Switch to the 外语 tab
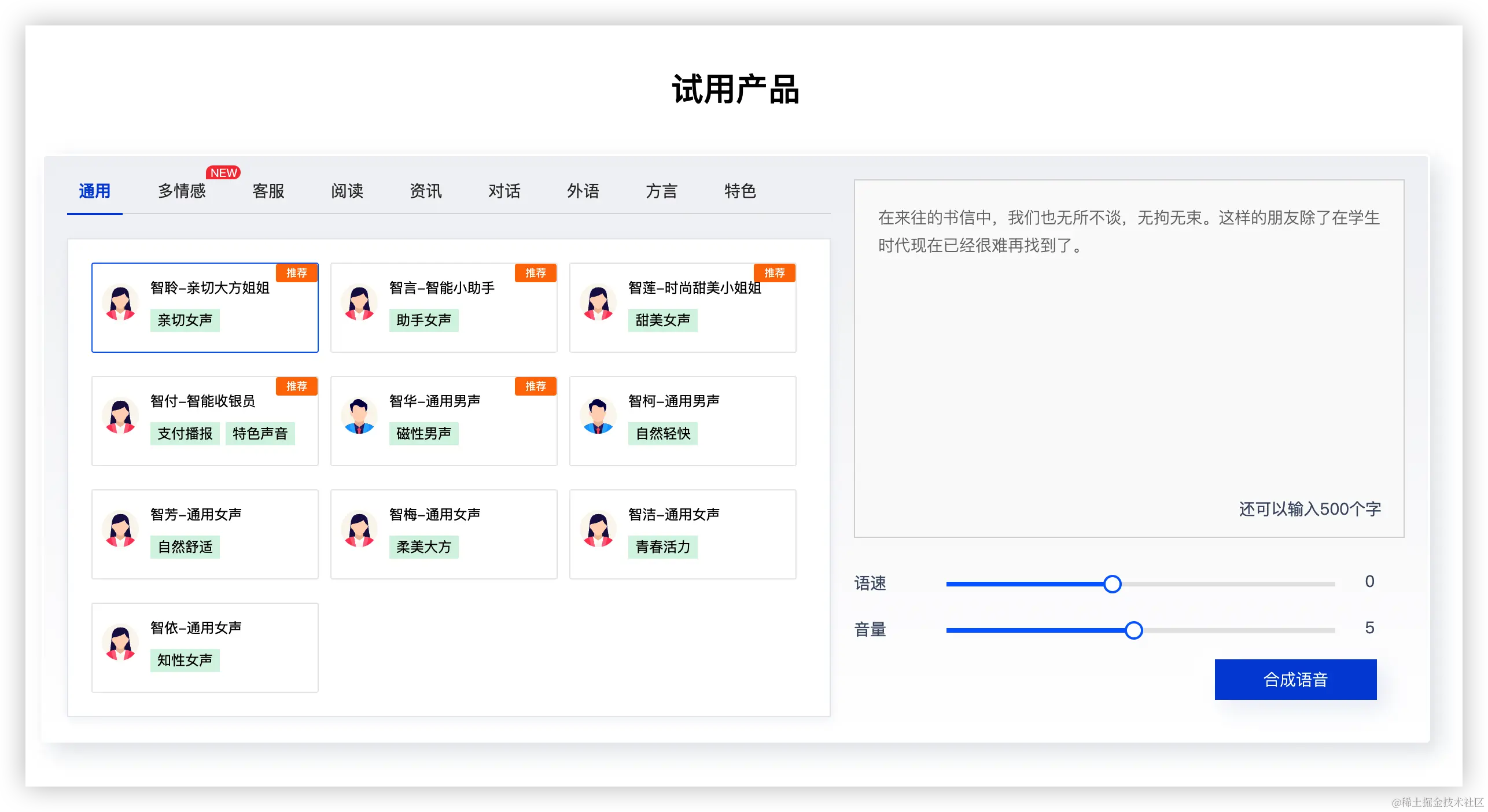 point(583,191)
